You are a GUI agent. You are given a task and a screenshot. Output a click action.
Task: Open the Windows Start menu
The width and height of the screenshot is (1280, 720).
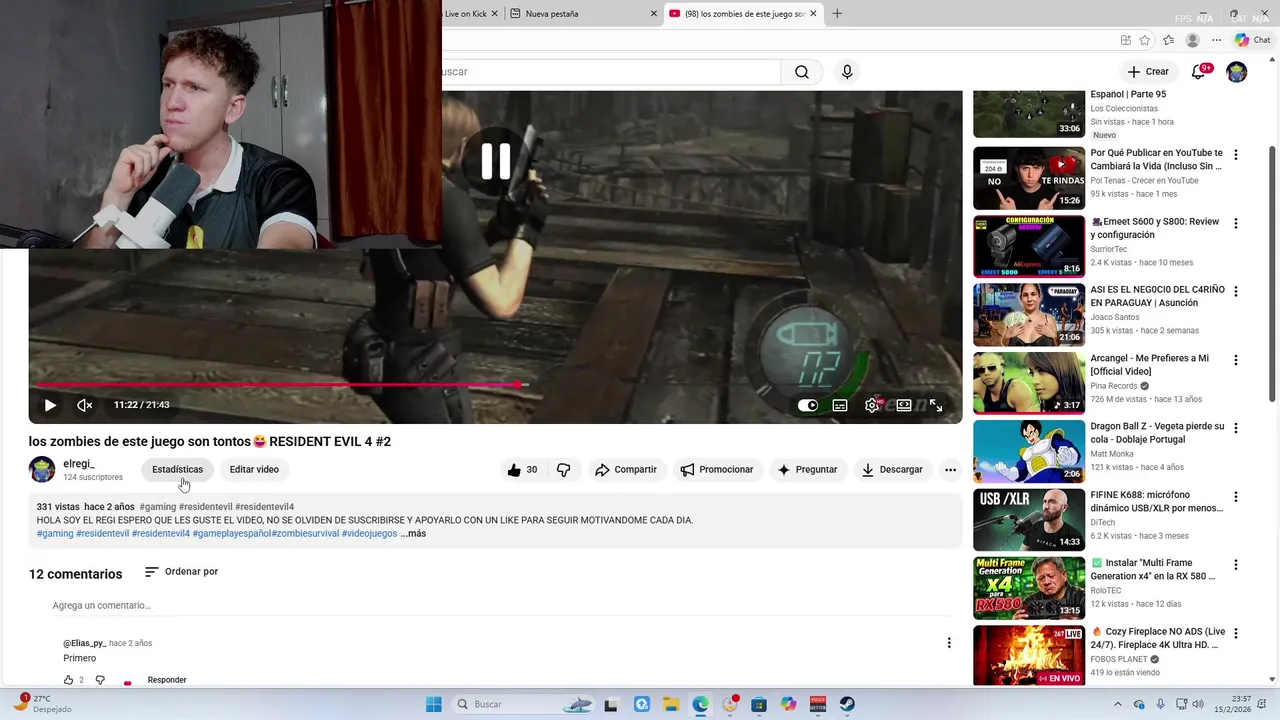[433, 704]
